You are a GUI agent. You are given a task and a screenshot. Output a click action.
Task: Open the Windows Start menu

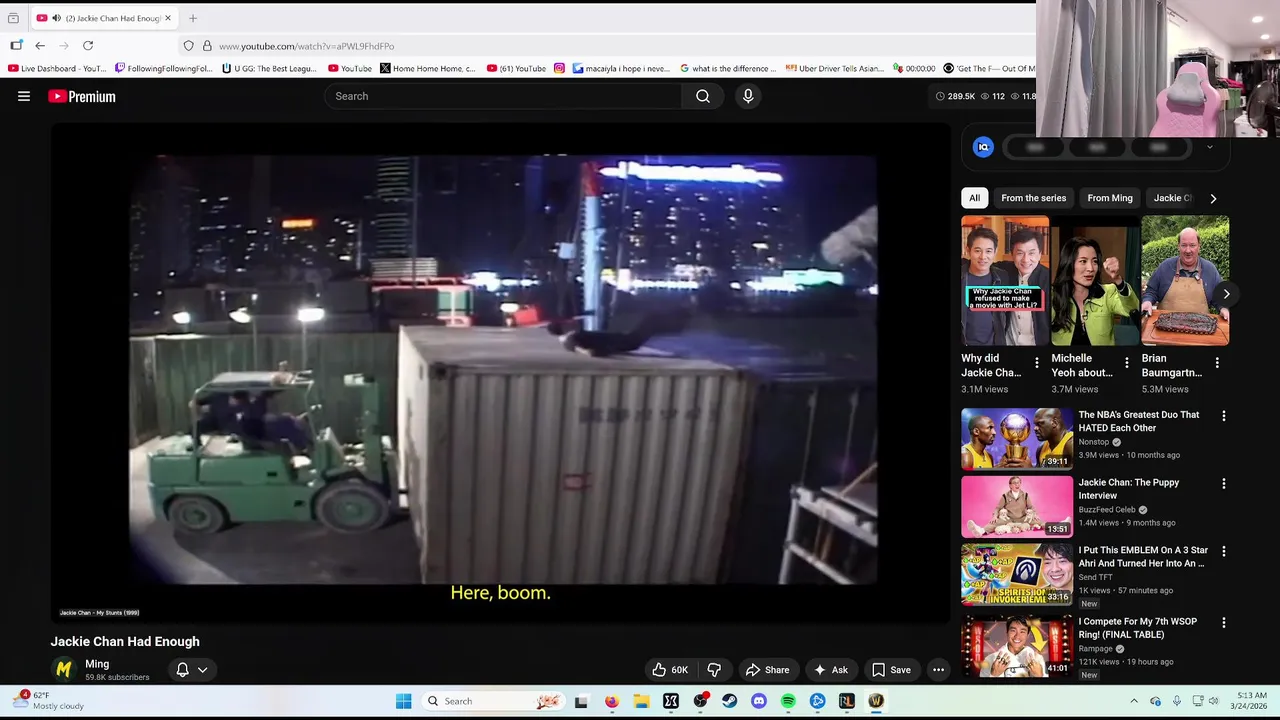404,701
